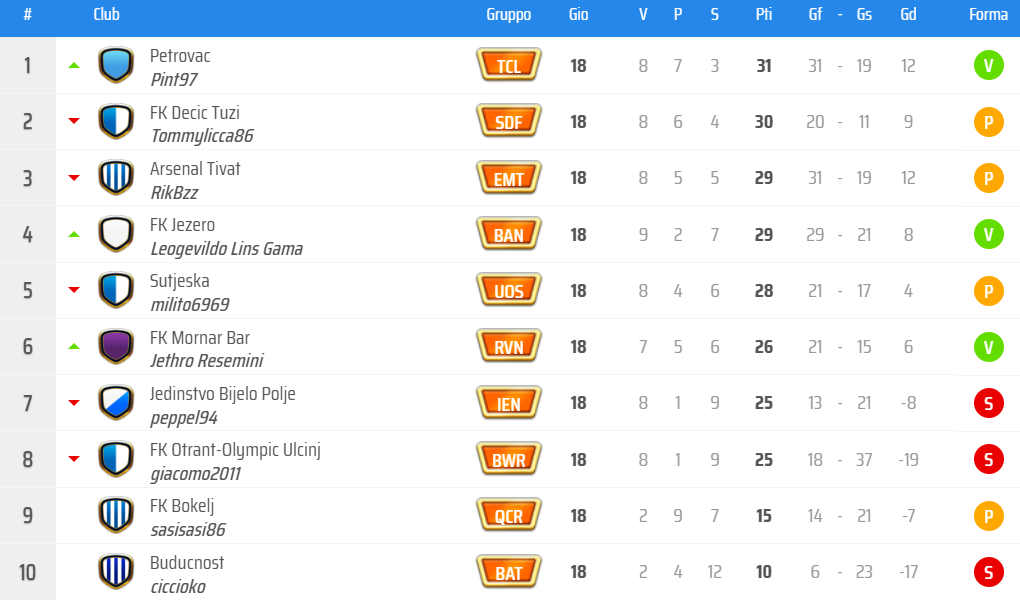The width and height of the screenshot is (1020, 600).
Task: Open the FK Otrant-Olympic Ulcinj club page
Action: pyautogui.click(x=235, y=450)
